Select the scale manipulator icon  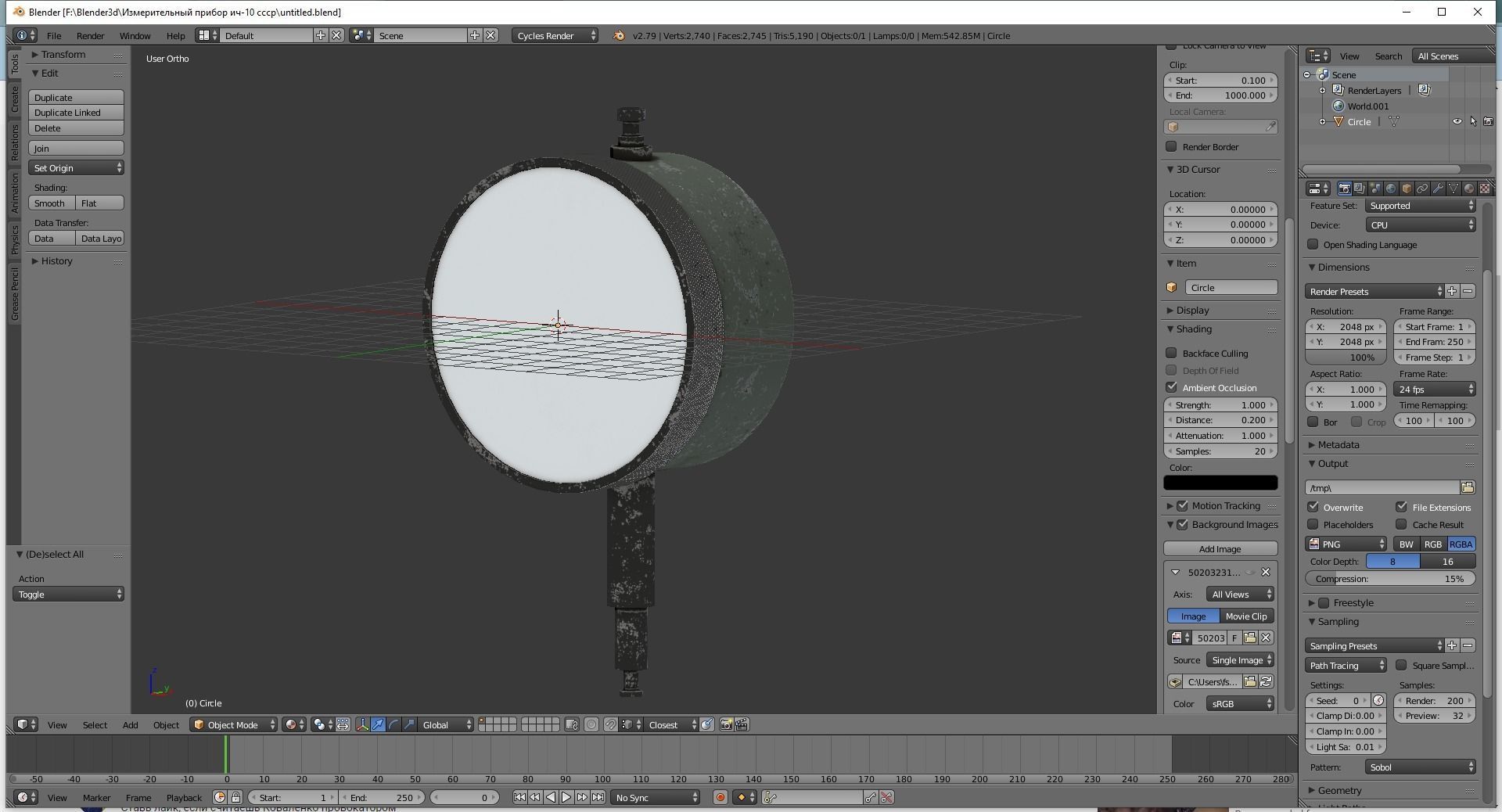[409, 725]
